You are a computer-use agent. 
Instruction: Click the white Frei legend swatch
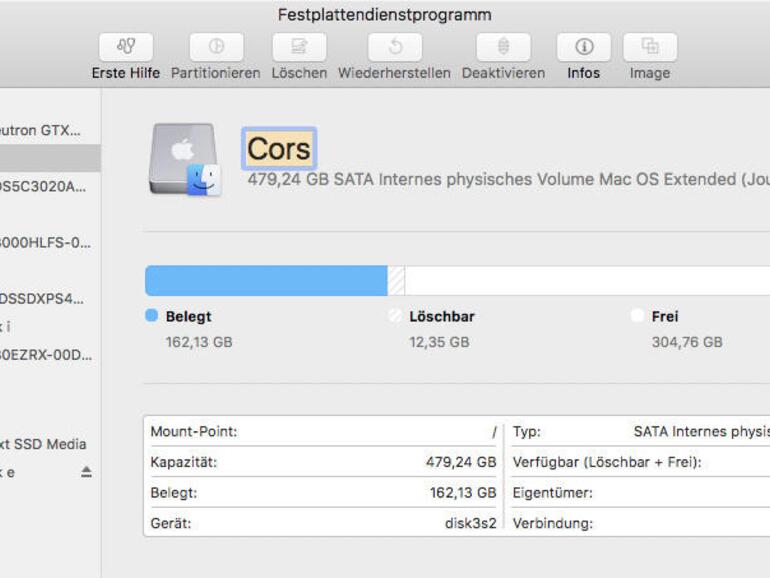tap(637, 316)
